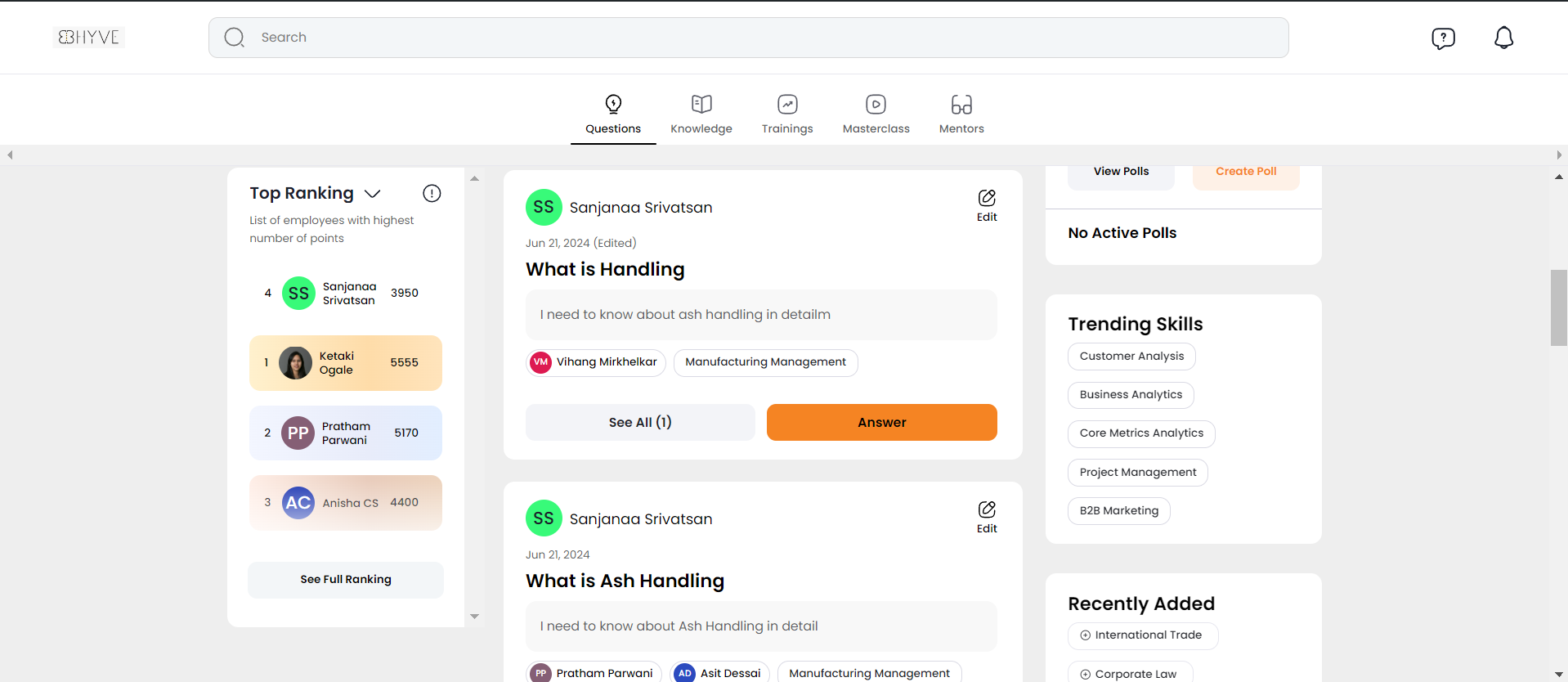Click the plus icon on Corporate Law

coord(1086,675)
